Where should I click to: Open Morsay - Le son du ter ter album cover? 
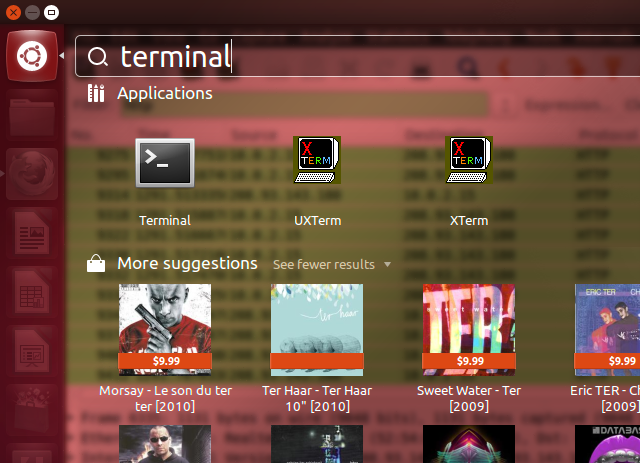165,329
